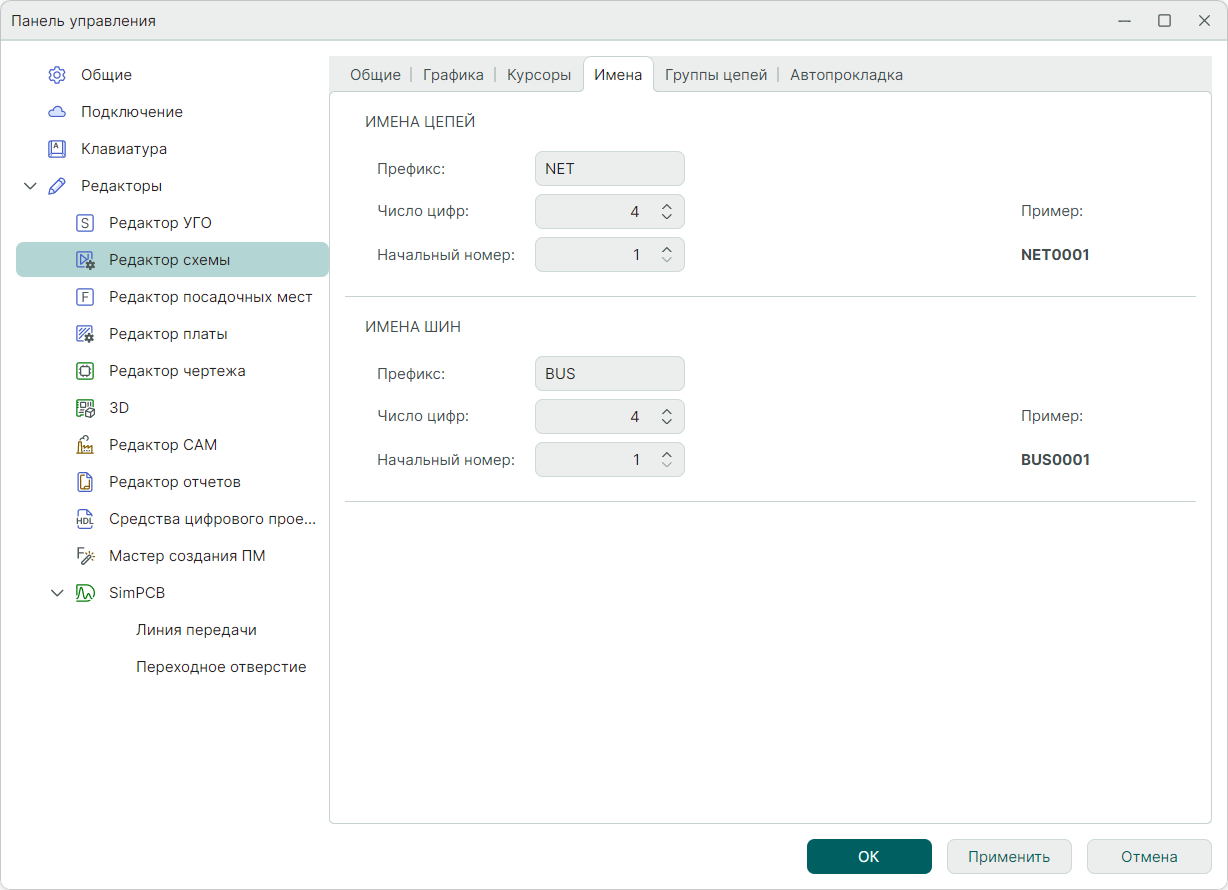Image resolution: width=1228 pixels, height=890 pixels.
Task: Collapse the SimPCB tree node
Action: click(x=57, y=593)
